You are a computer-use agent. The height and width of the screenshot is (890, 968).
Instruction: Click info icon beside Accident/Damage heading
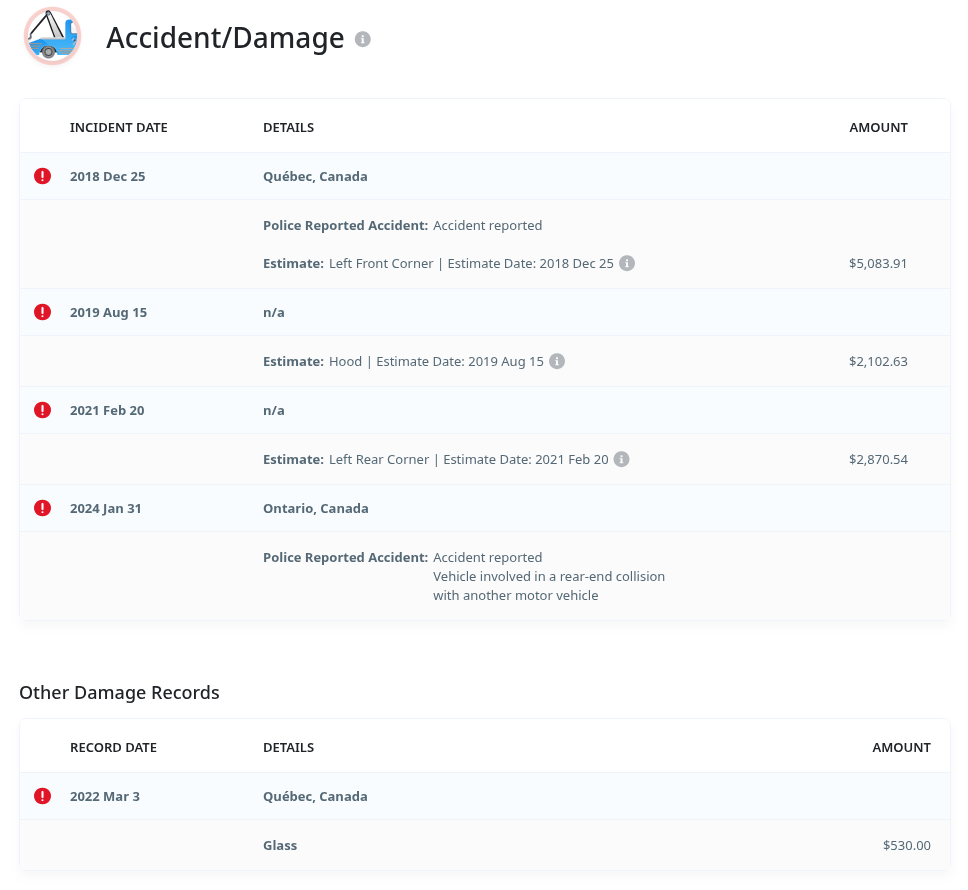(x=363, y=39)
